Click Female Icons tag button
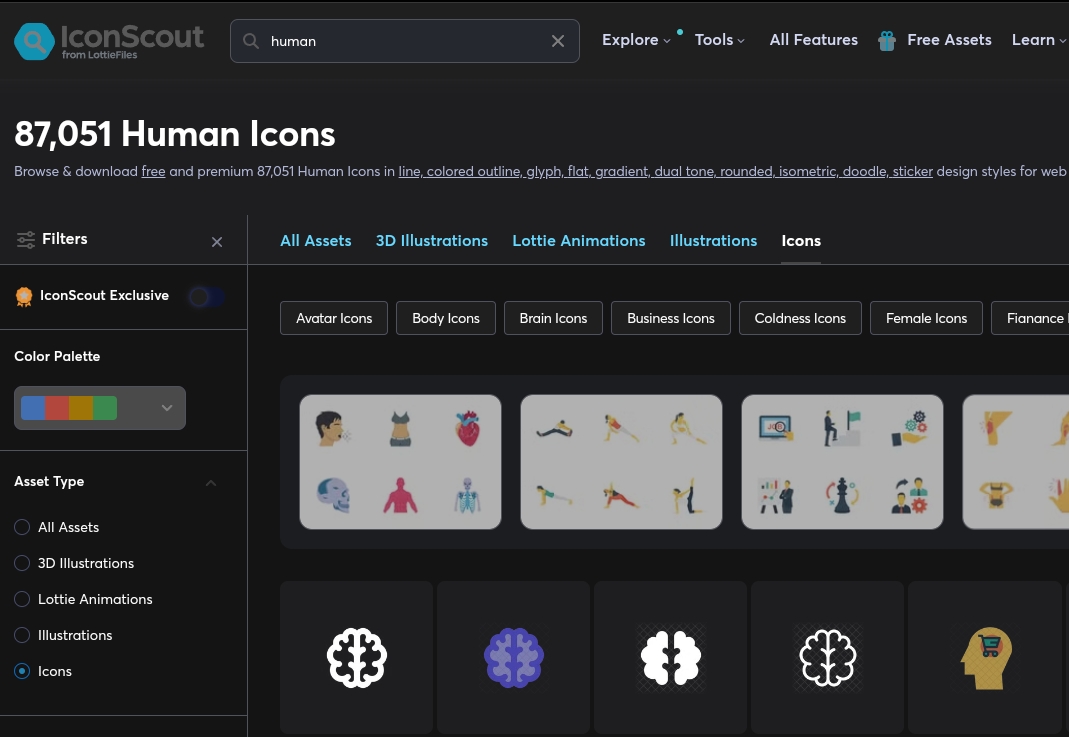Image resolution: width=1069 pixels, height=737 pixels. click(x=927, y=318)
